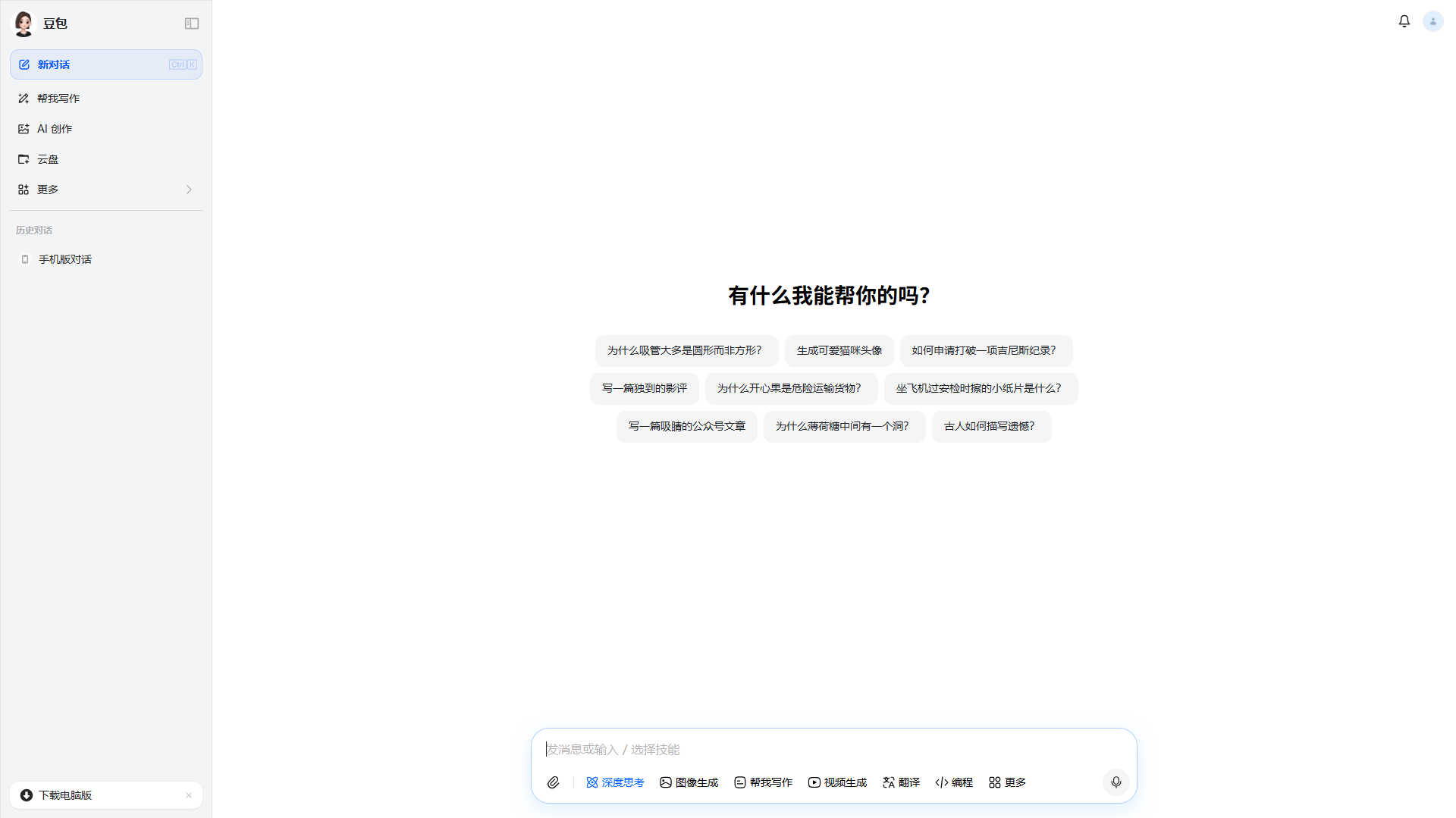Open the notification bell
The height and width of the screenshot is (818, 1456).
(1404, 21)
